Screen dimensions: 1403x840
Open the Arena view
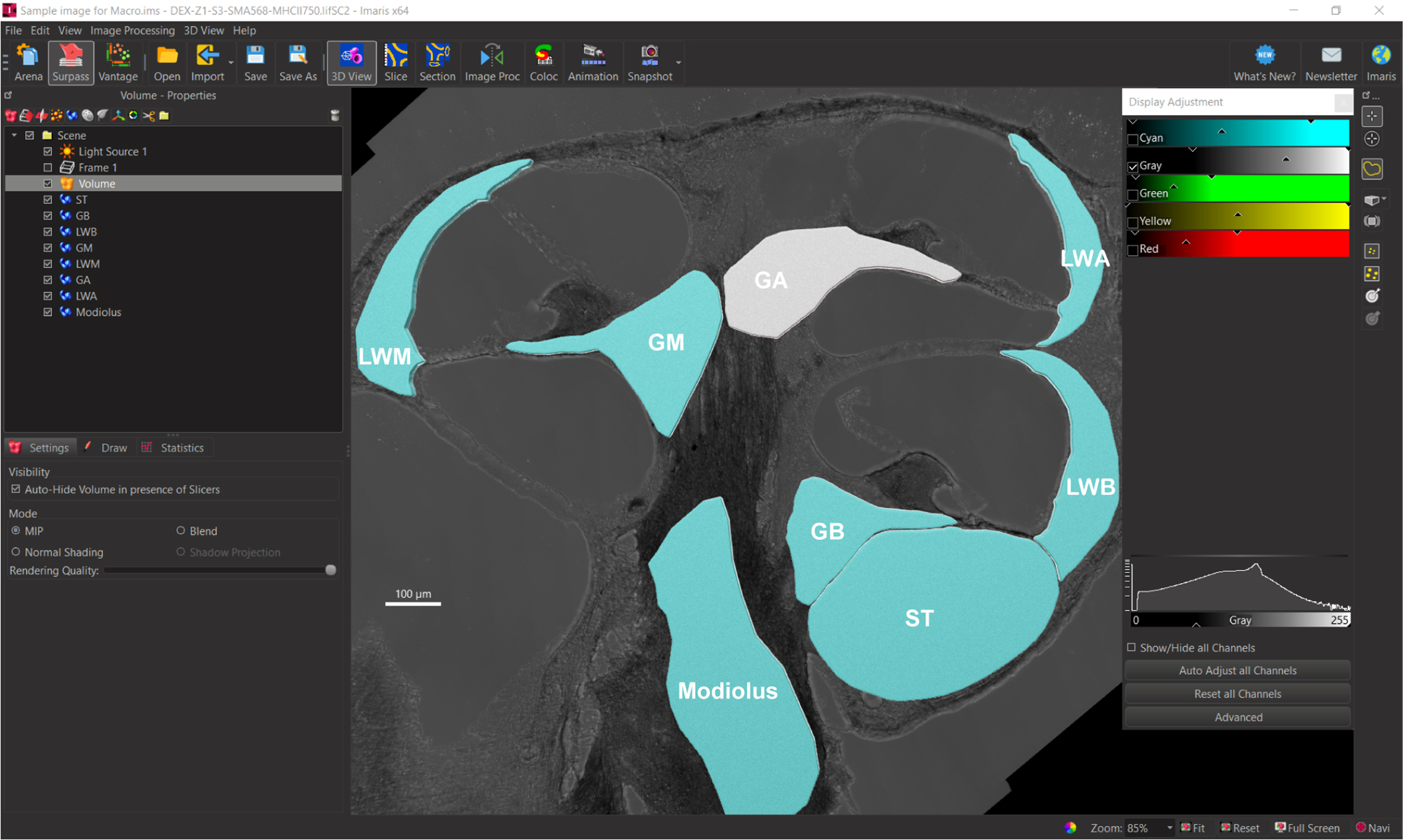click(28, 62)
